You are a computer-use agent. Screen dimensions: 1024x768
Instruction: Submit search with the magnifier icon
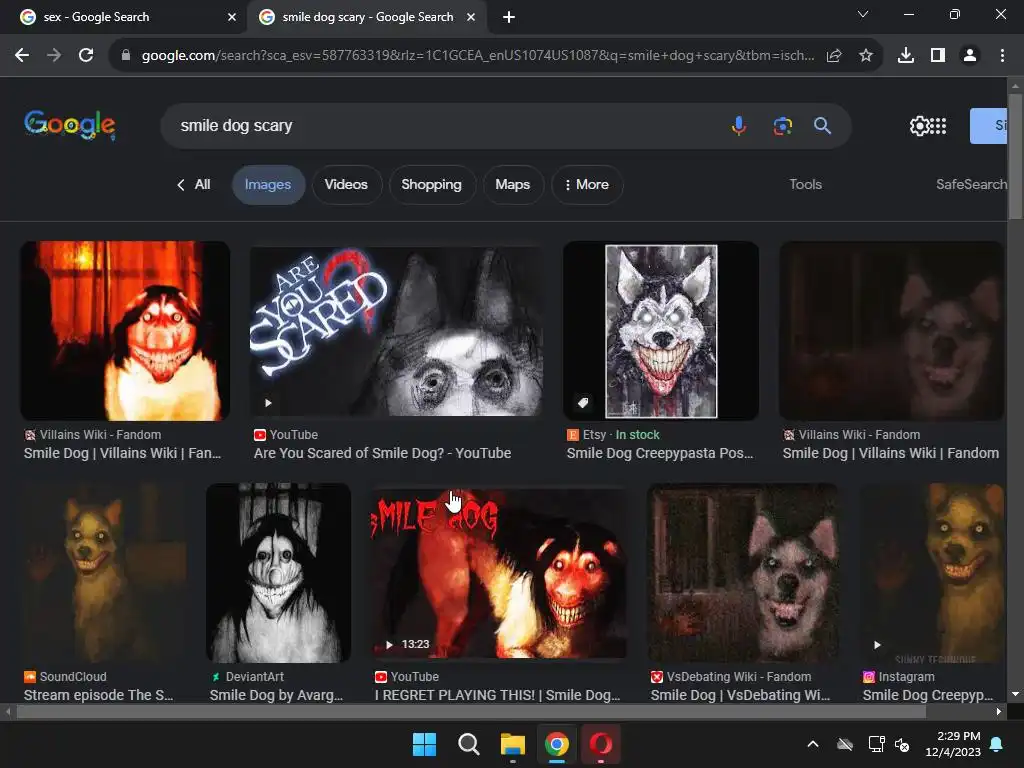click(822, 125)
